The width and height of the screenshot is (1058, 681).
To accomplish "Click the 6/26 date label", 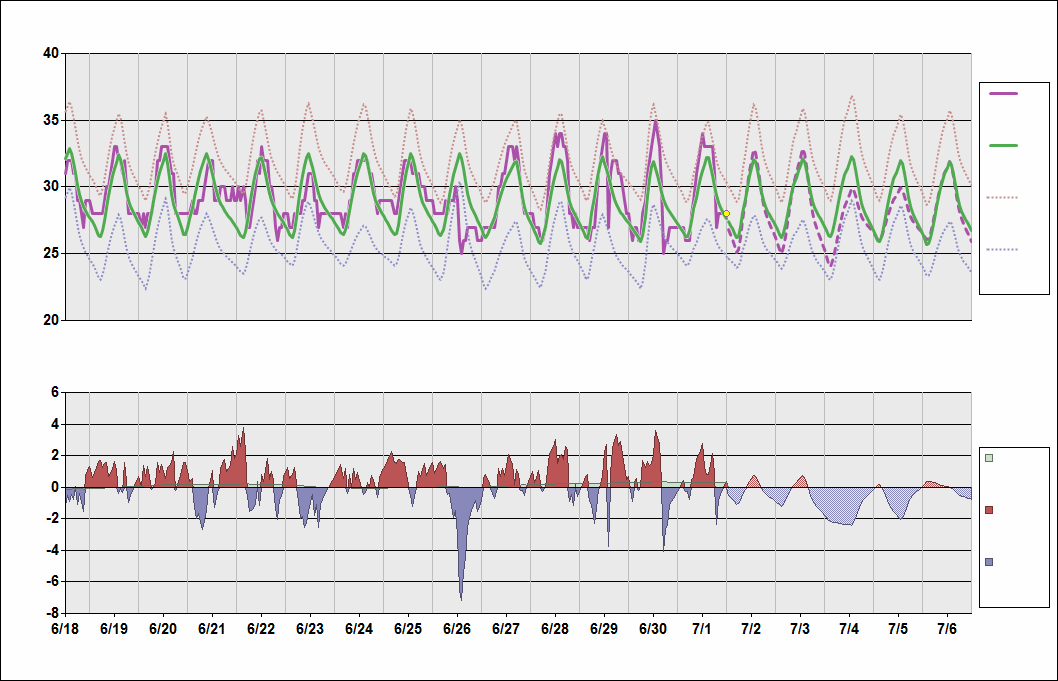I will pos(457,630).
